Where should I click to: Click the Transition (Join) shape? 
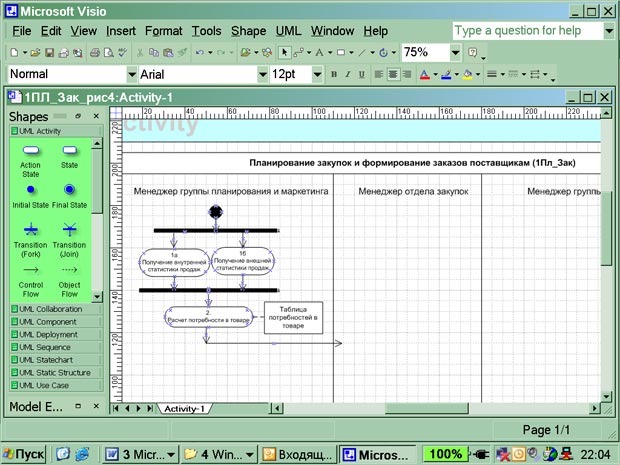[x=69, y=229]
